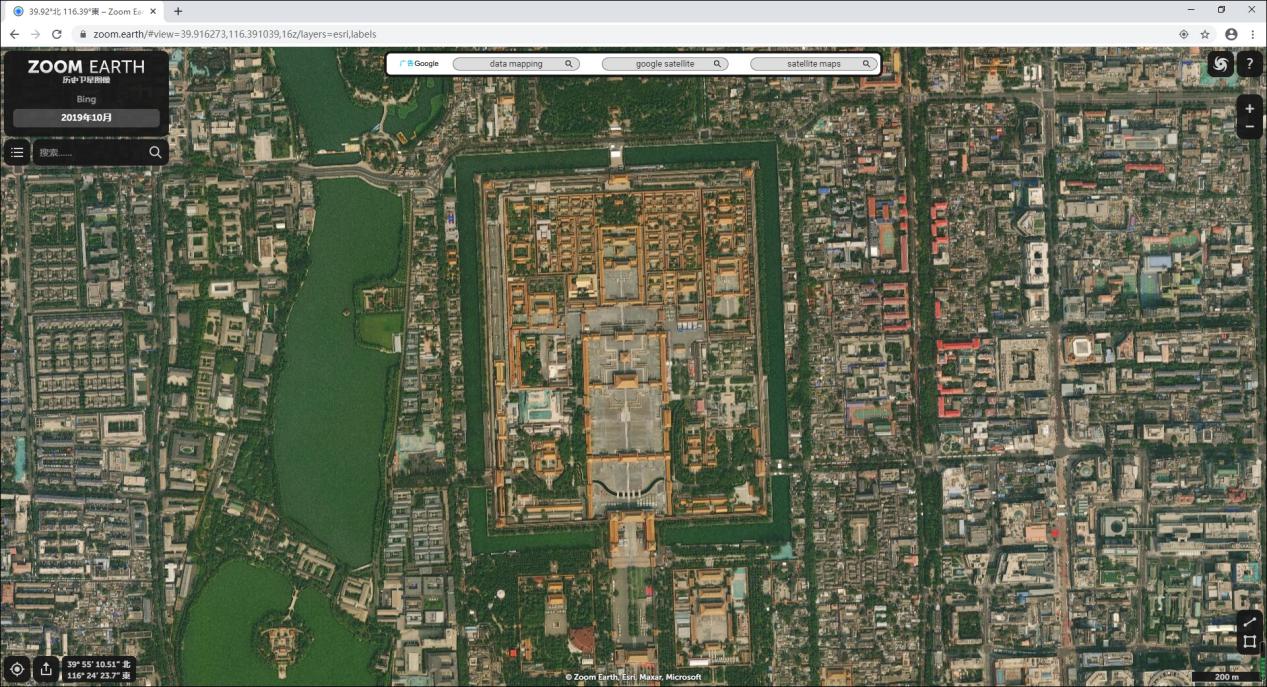Click the question mark help button
The image size is (1267, 687).
pyautogui.click(x=1250, y=64)
